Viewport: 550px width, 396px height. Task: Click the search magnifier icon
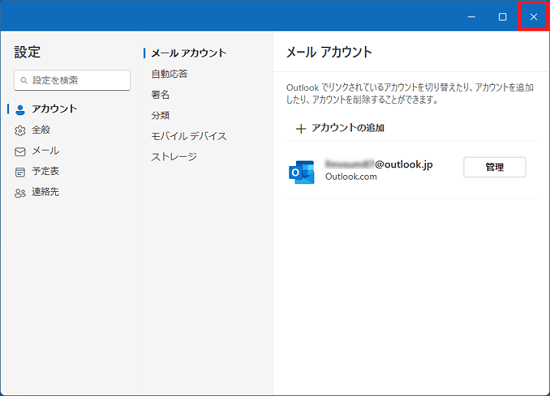(24, 80)
